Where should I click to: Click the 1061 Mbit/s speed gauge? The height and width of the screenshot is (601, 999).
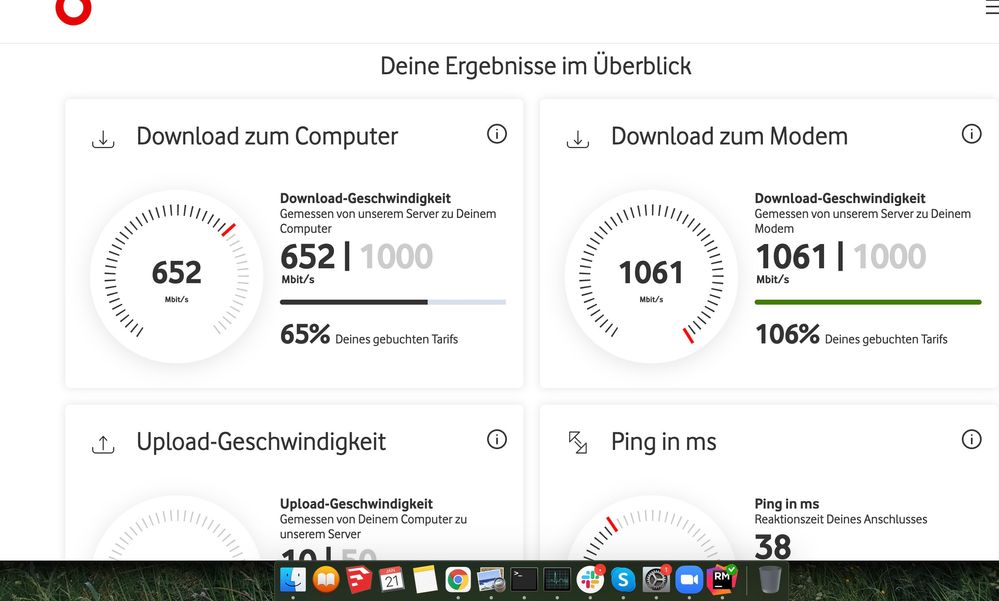(651, 277)
